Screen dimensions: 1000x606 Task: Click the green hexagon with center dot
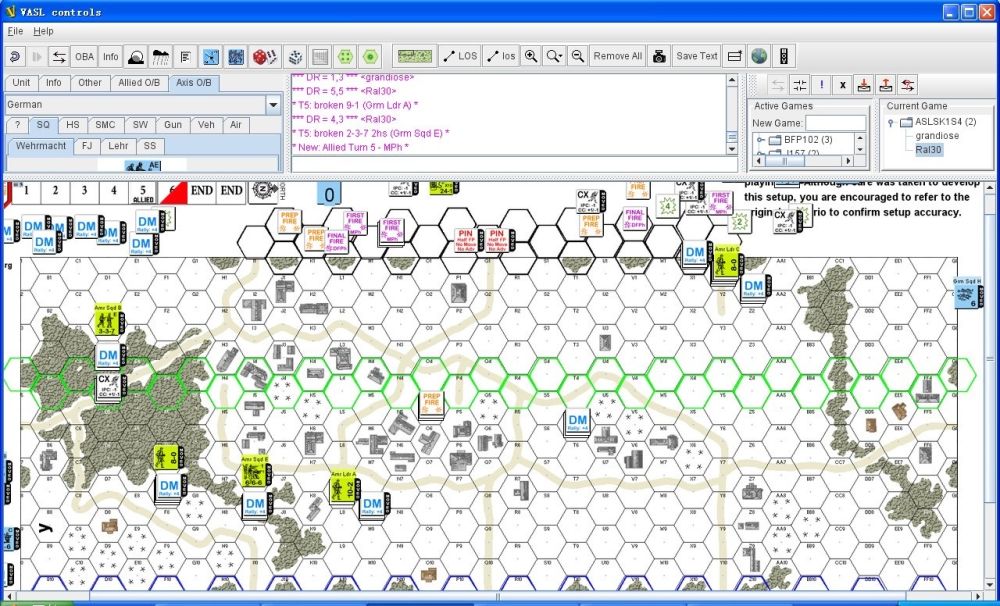click(x=370, y=56)
